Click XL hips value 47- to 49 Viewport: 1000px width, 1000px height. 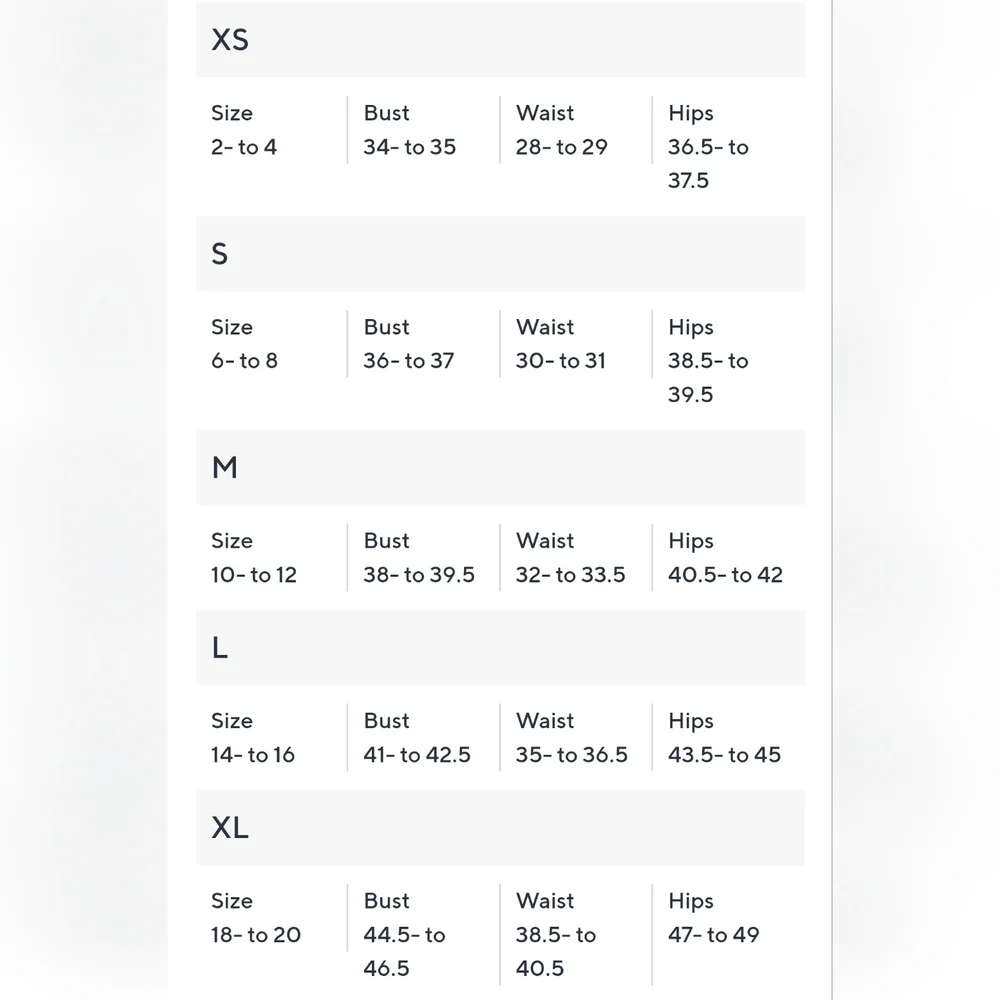point(714,934)
